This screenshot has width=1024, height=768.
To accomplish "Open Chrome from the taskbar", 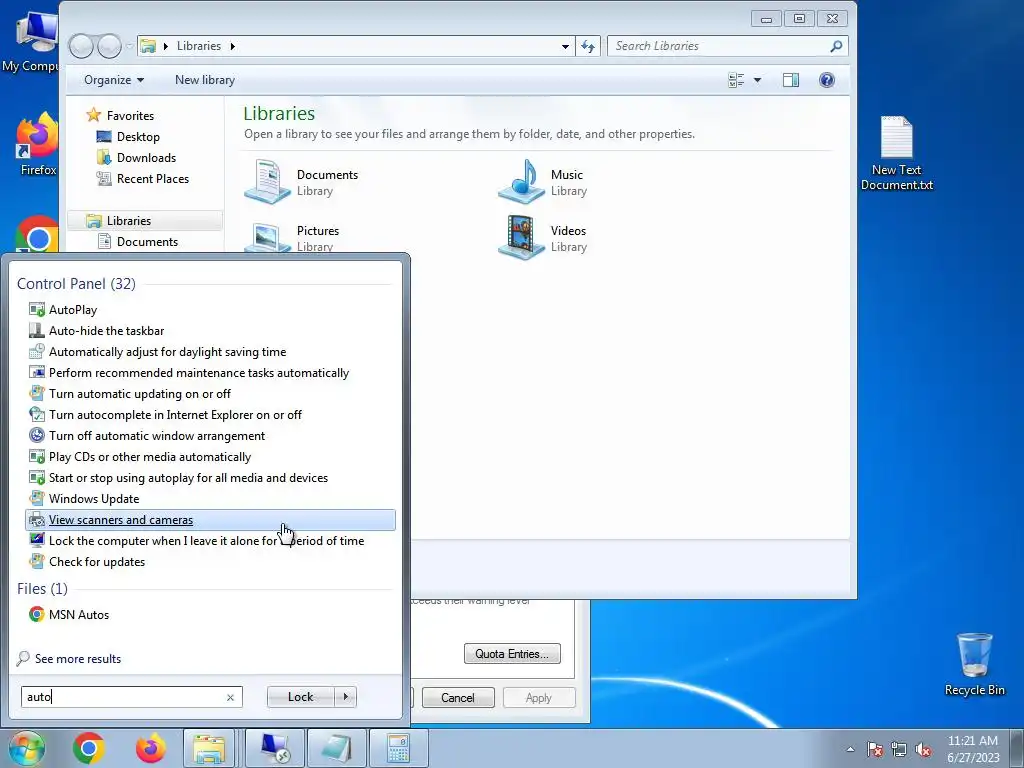I will click(x=89, y=748).
